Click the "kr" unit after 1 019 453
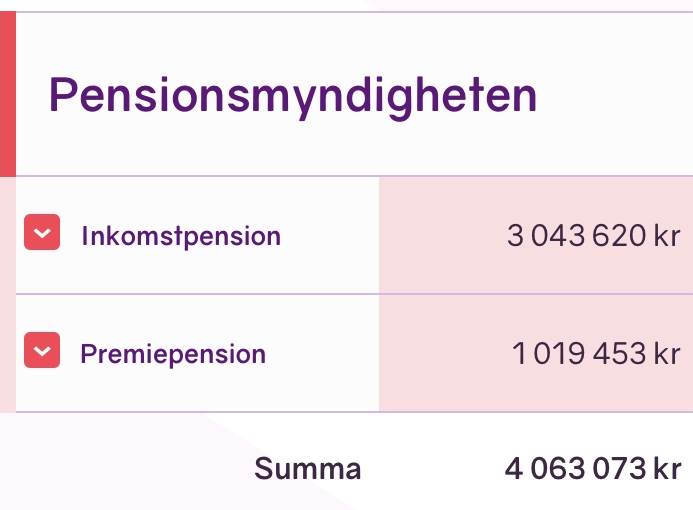Screen dimensions: 693x510 pyautogui.click(x=666, y=354)
